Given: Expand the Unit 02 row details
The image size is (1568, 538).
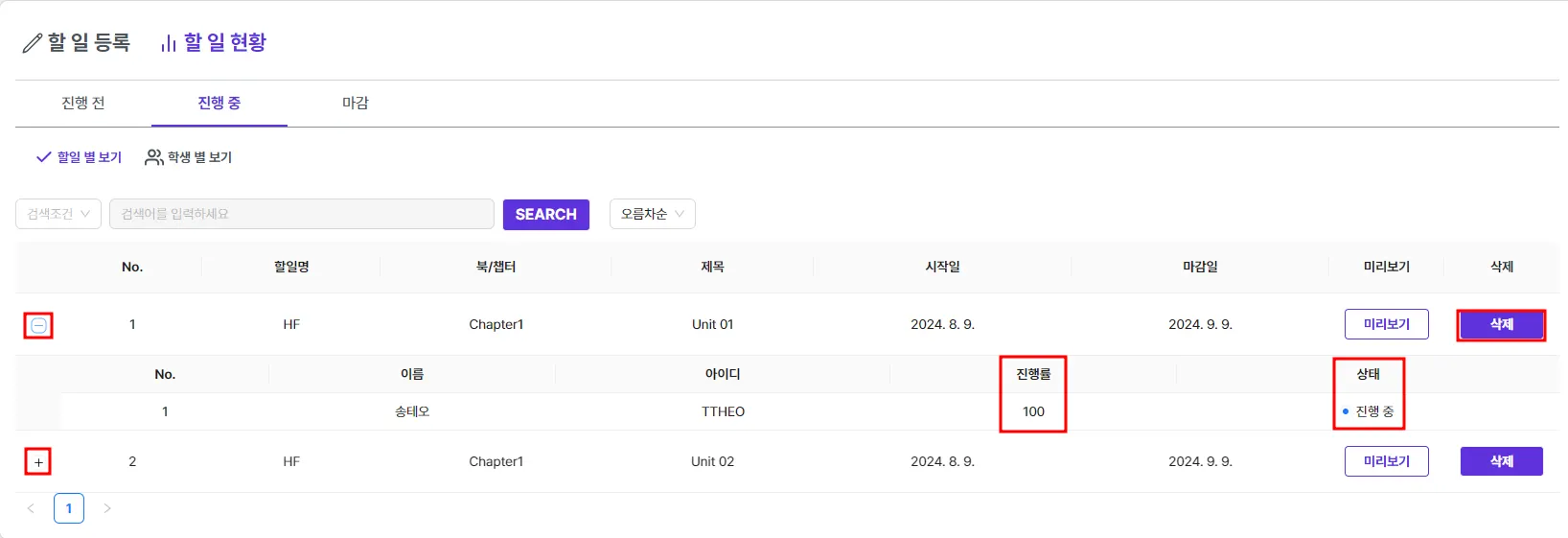Looking at the screenshot, I should tap(38, 462).
